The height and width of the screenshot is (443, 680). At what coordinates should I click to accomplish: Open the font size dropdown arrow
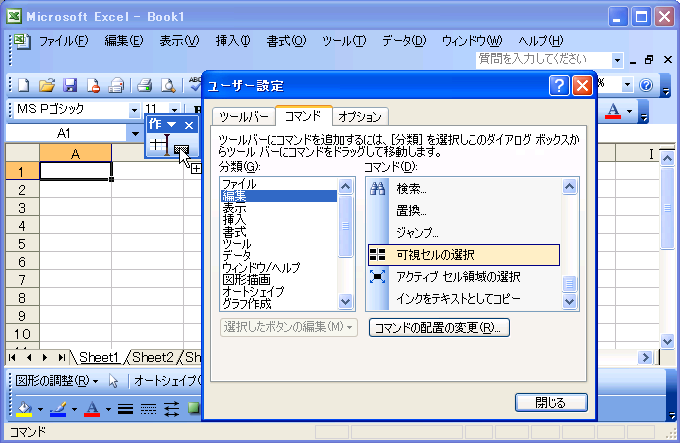(x=174, y=110)
